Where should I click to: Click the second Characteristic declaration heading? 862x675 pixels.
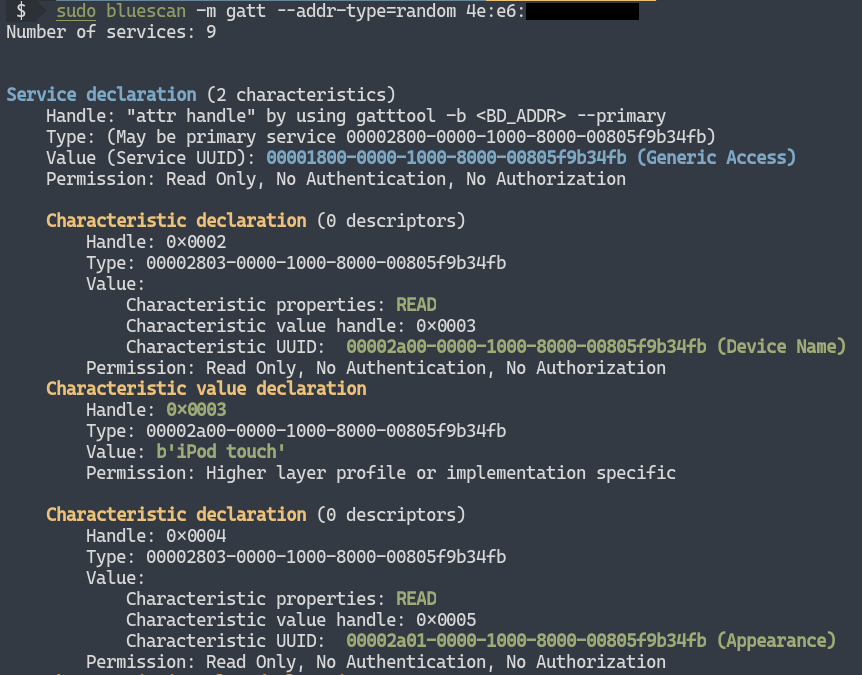coord(176,514)
